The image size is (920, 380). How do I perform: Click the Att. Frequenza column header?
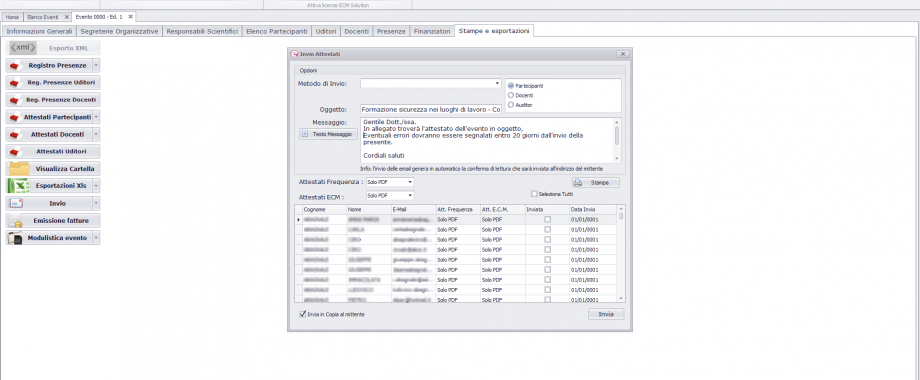[457, 209]
